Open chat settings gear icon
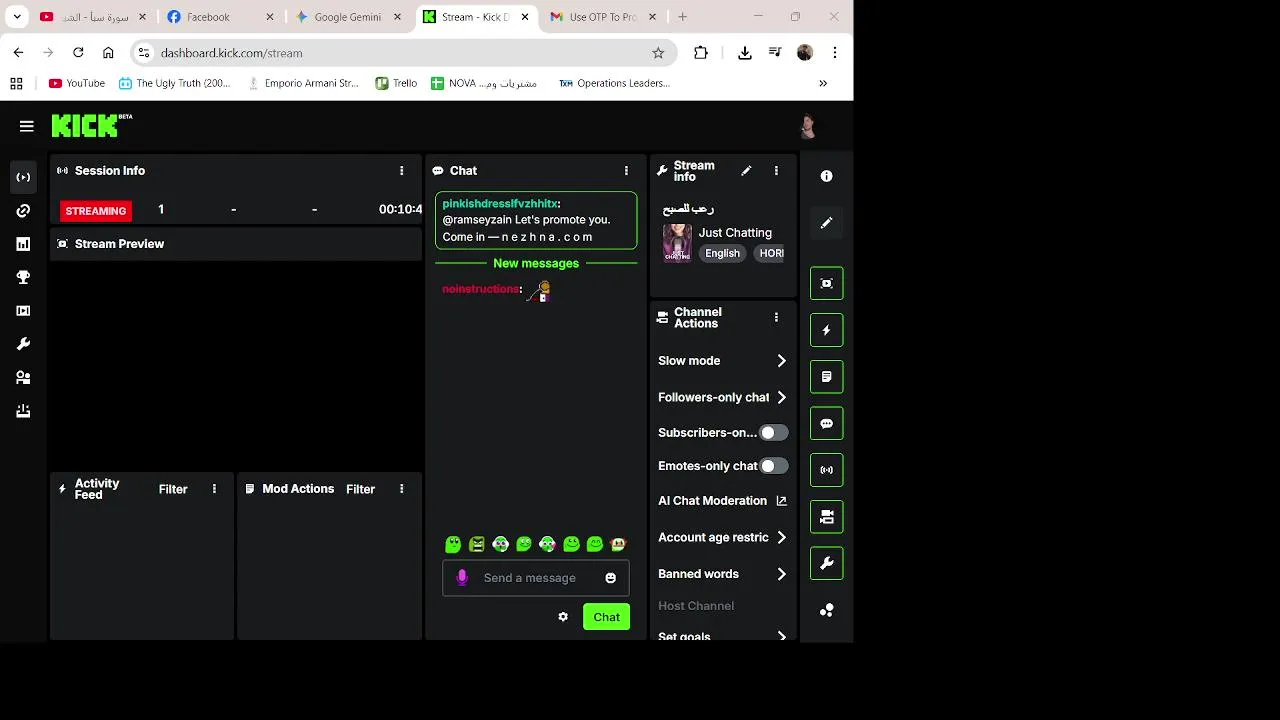The image size is (1280, 720). point(563,617)
